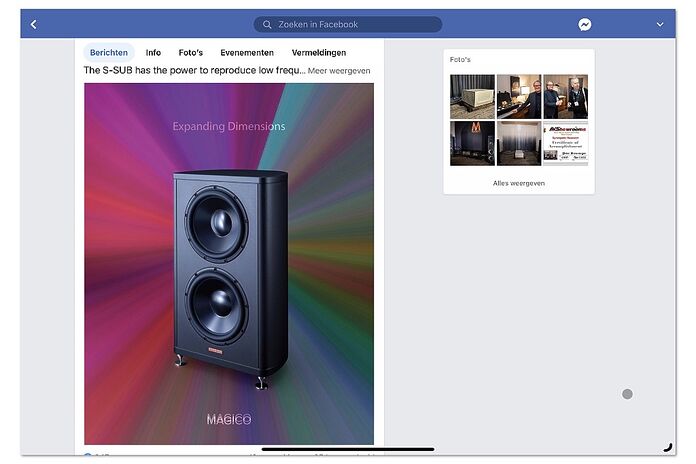Open the Magico S-SUB speaker post image
This screenshot has height=464, width=696.
click(229, 263)
